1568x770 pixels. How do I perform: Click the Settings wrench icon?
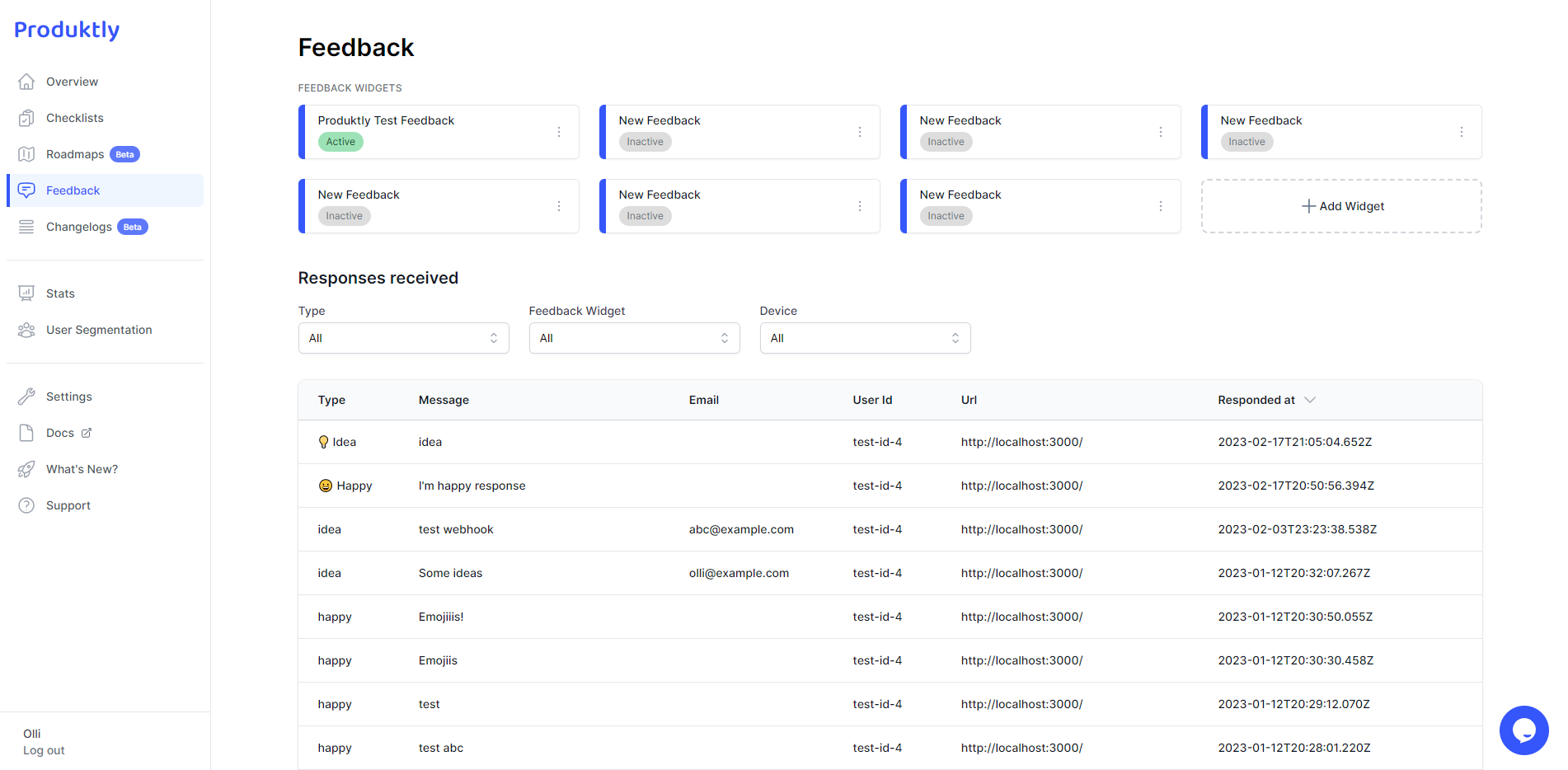click(26, 397)
